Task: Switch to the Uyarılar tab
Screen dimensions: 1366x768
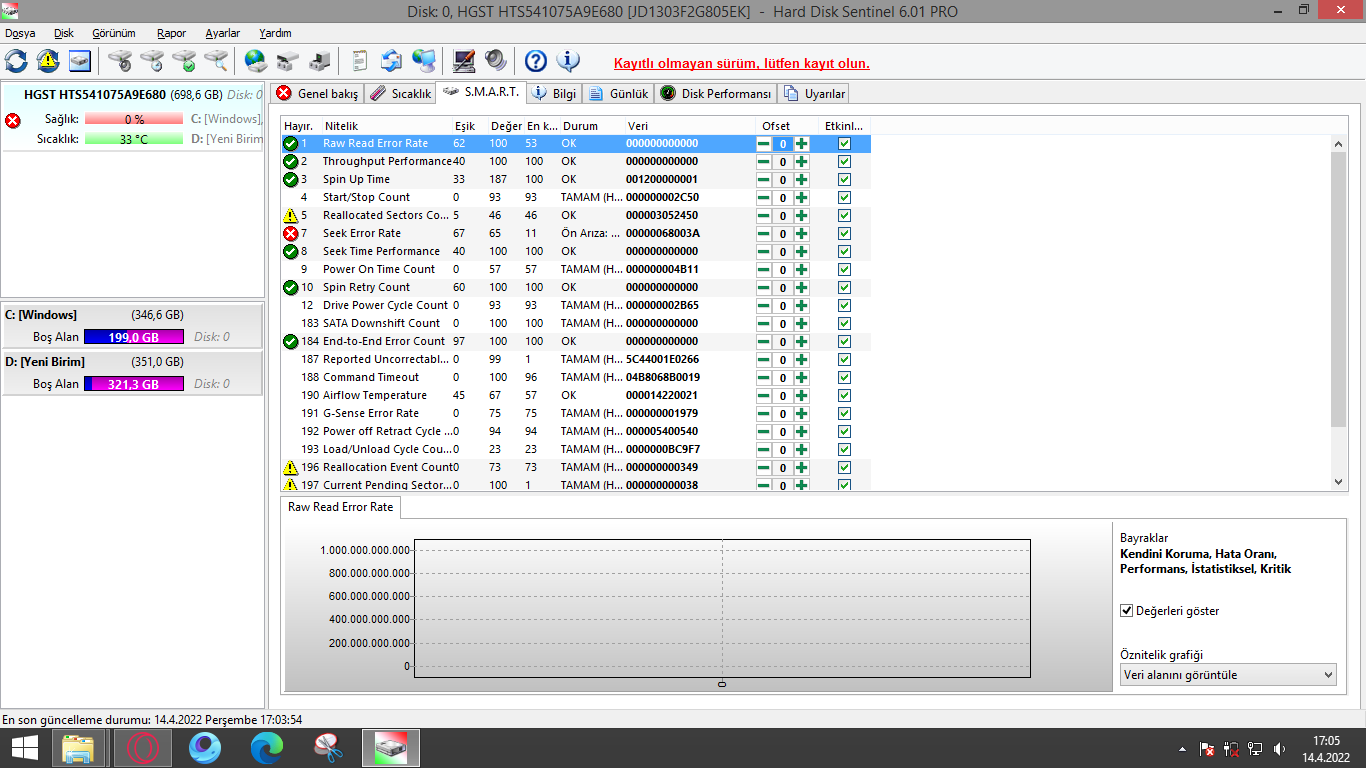Action: click(x=815, y=94)
